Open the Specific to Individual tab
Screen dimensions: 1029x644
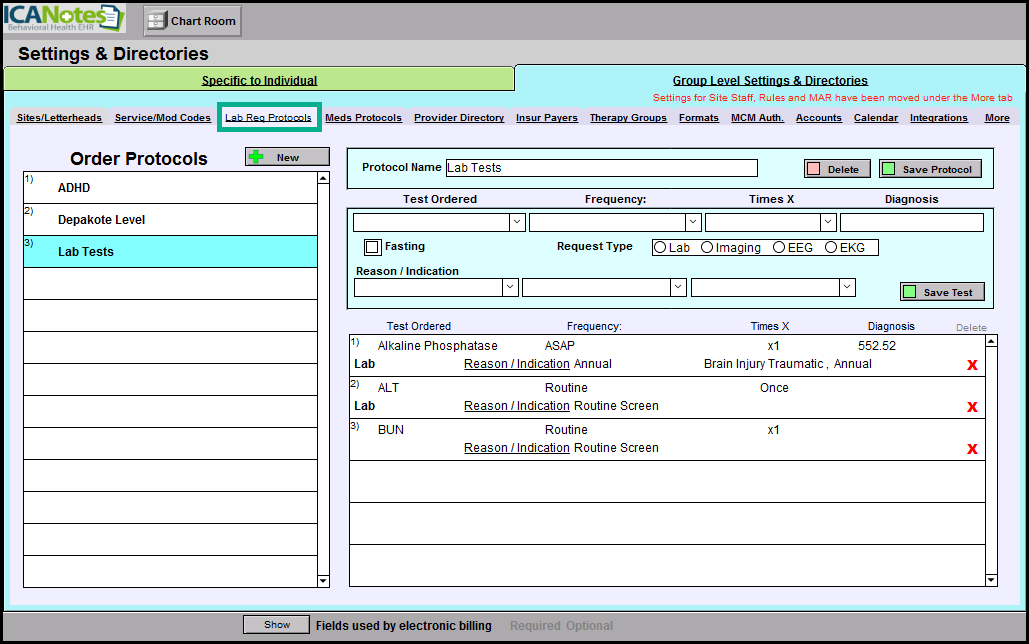[259, 81]
